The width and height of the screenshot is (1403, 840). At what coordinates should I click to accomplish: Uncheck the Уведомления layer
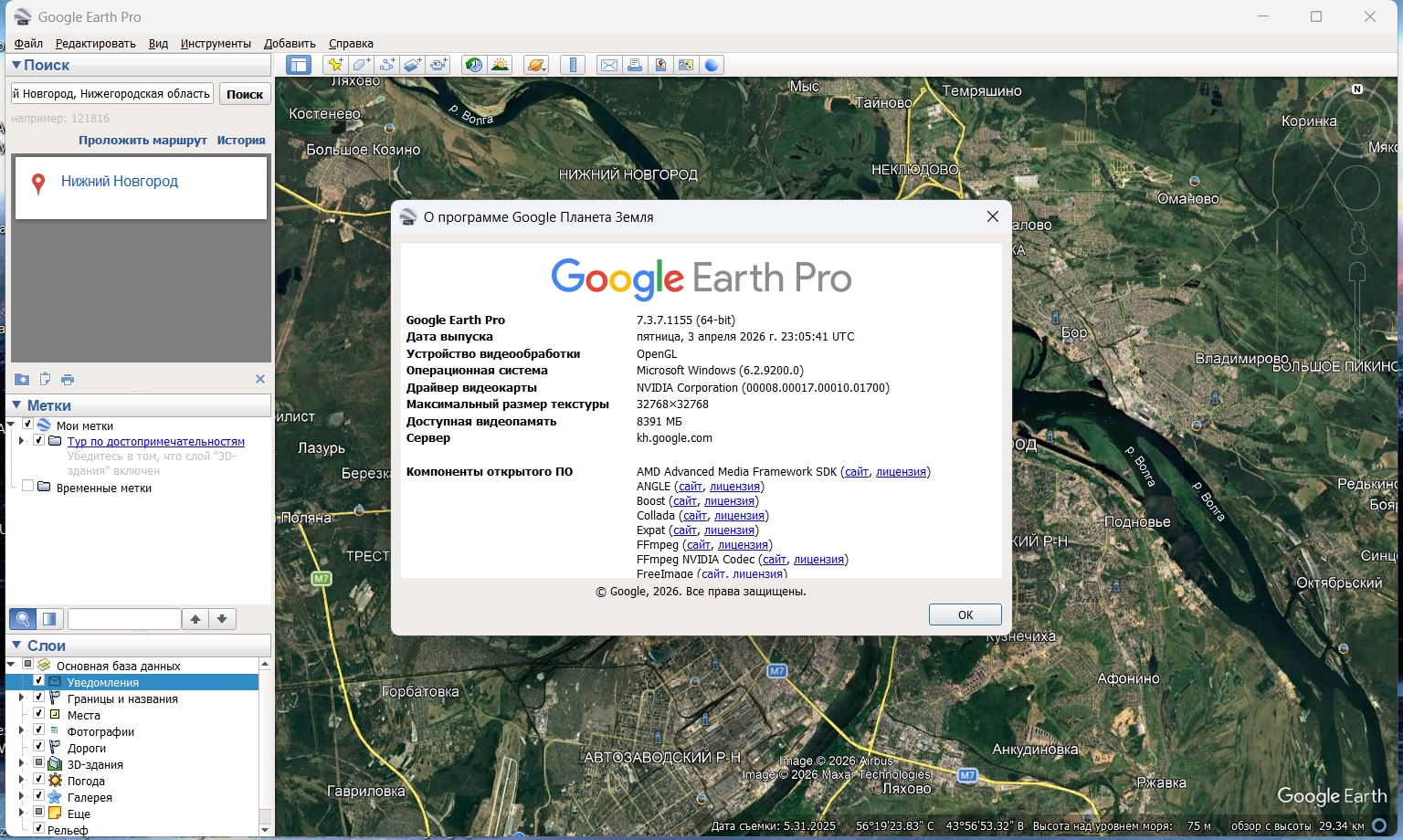pos(38,681)
